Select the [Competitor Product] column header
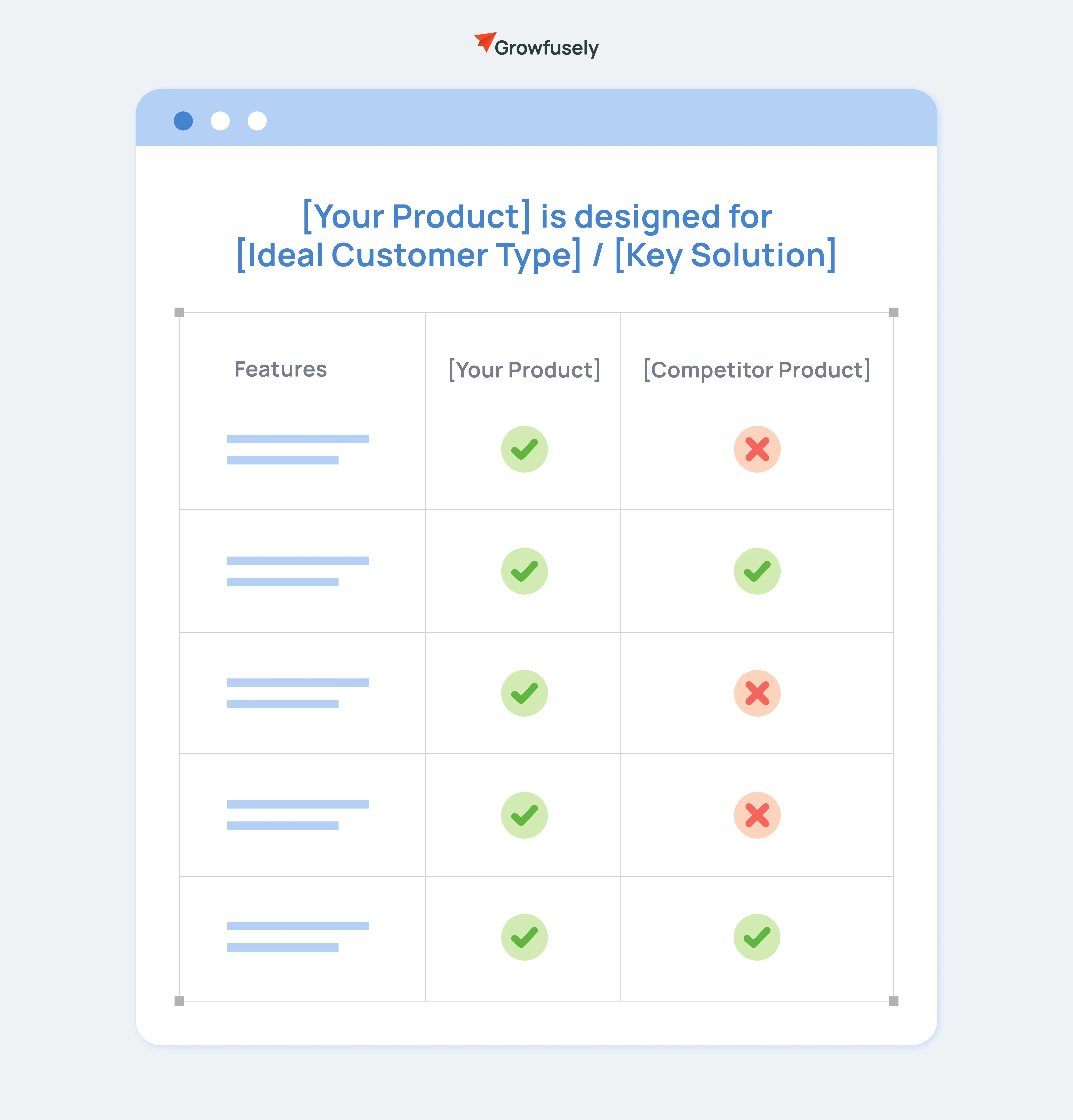Viewport: 1073px width, 1120px height. (757, 370)
